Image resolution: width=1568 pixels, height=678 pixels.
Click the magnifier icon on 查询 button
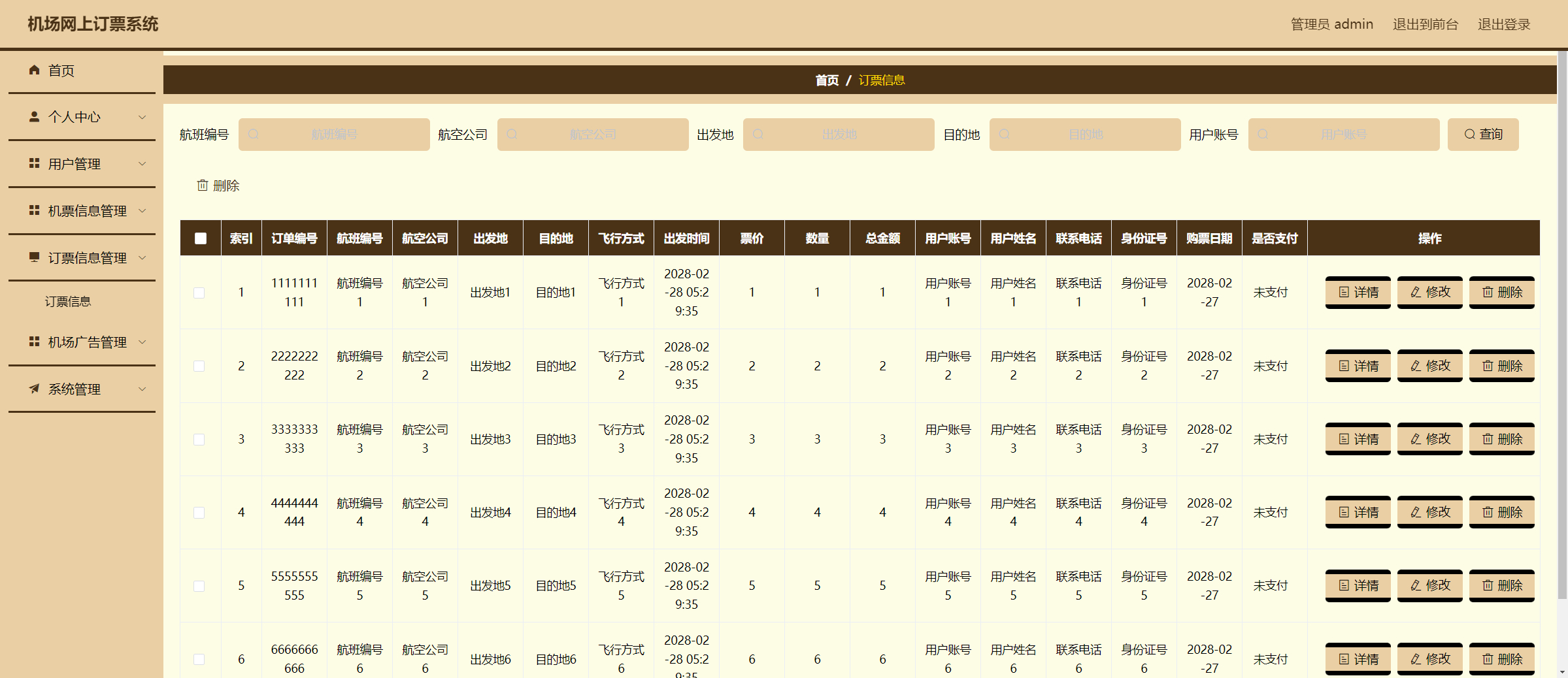pos(1470,134)
